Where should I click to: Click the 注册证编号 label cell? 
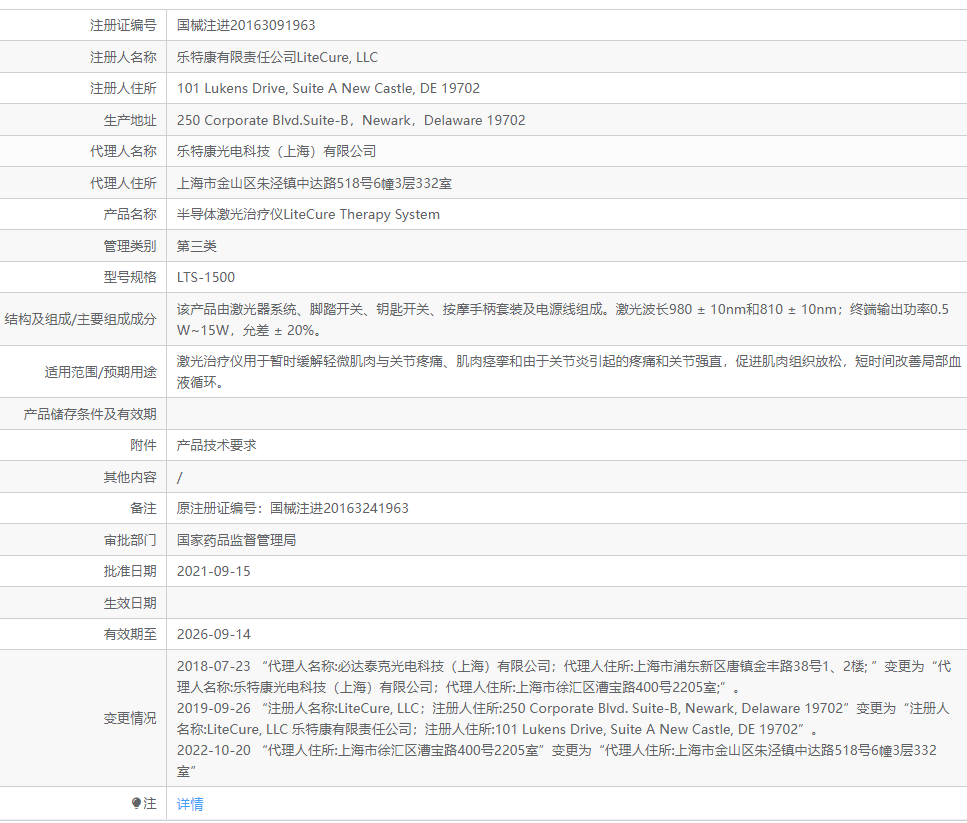(123, 25)
